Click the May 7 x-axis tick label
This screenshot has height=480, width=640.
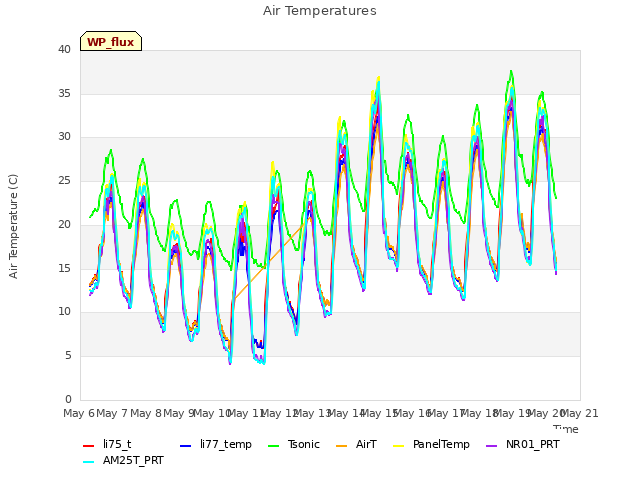[x=112, y=413]
